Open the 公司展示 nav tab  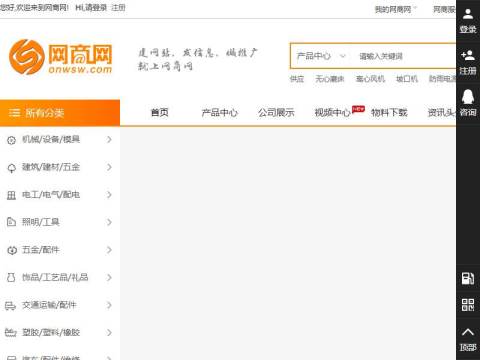point(276,113)
